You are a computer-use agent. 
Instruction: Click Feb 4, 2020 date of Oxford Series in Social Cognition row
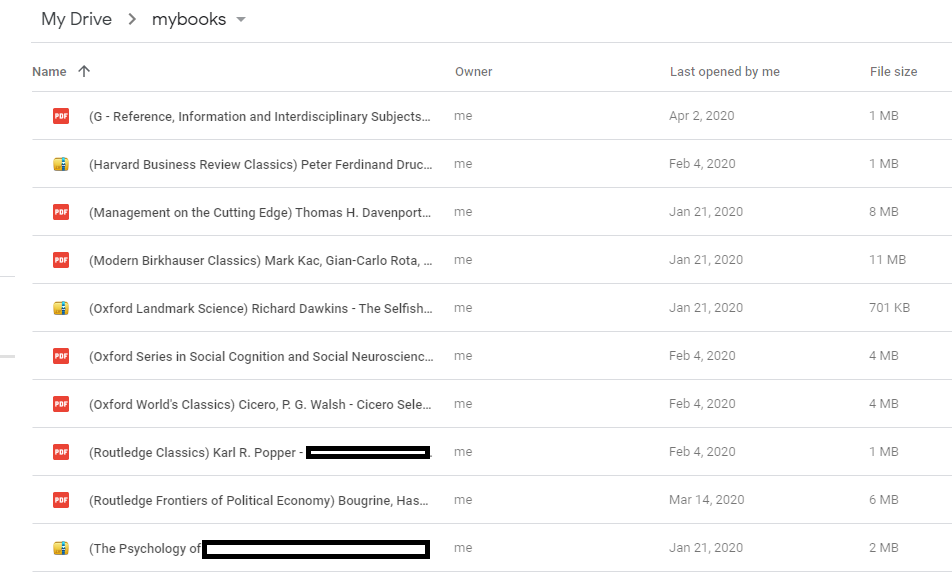pos(702,356)
